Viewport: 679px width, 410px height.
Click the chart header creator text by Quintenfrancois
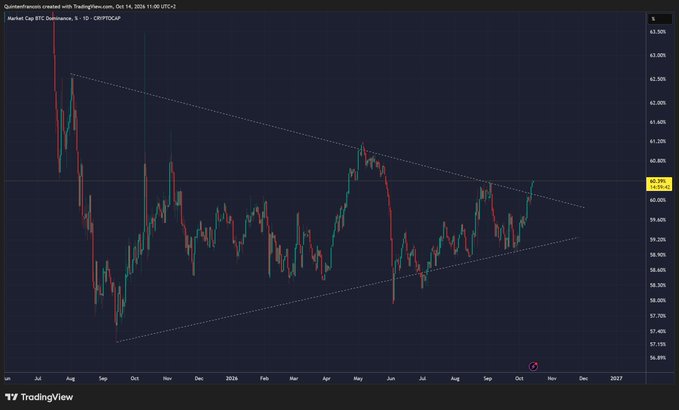point(90,6)
